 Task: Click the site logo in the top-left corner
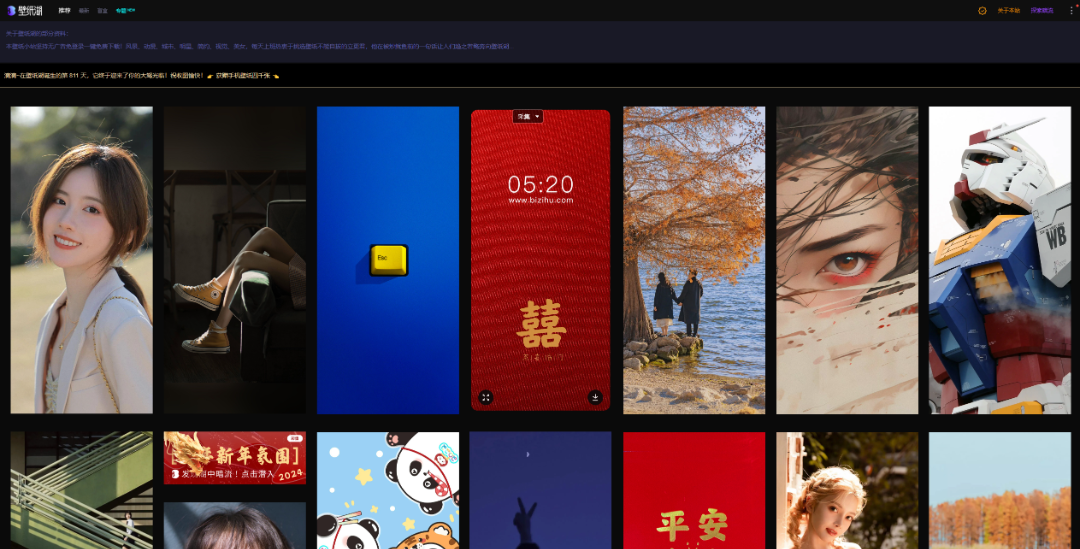[25, 10]
